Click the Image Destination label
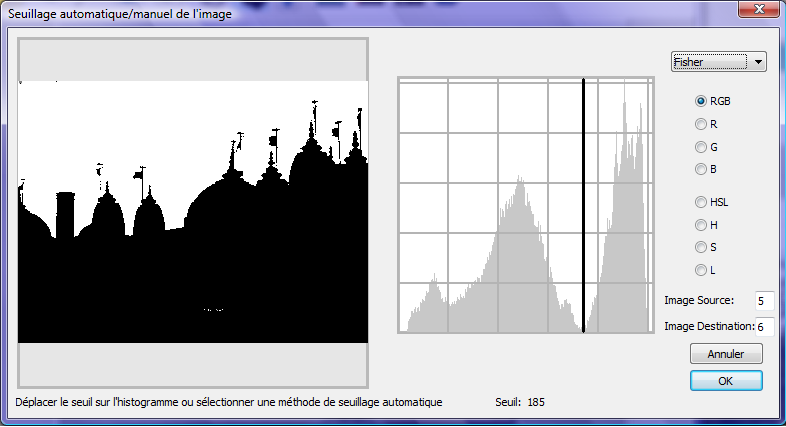The width and height of the screenshot is (786, 427). 709,326
